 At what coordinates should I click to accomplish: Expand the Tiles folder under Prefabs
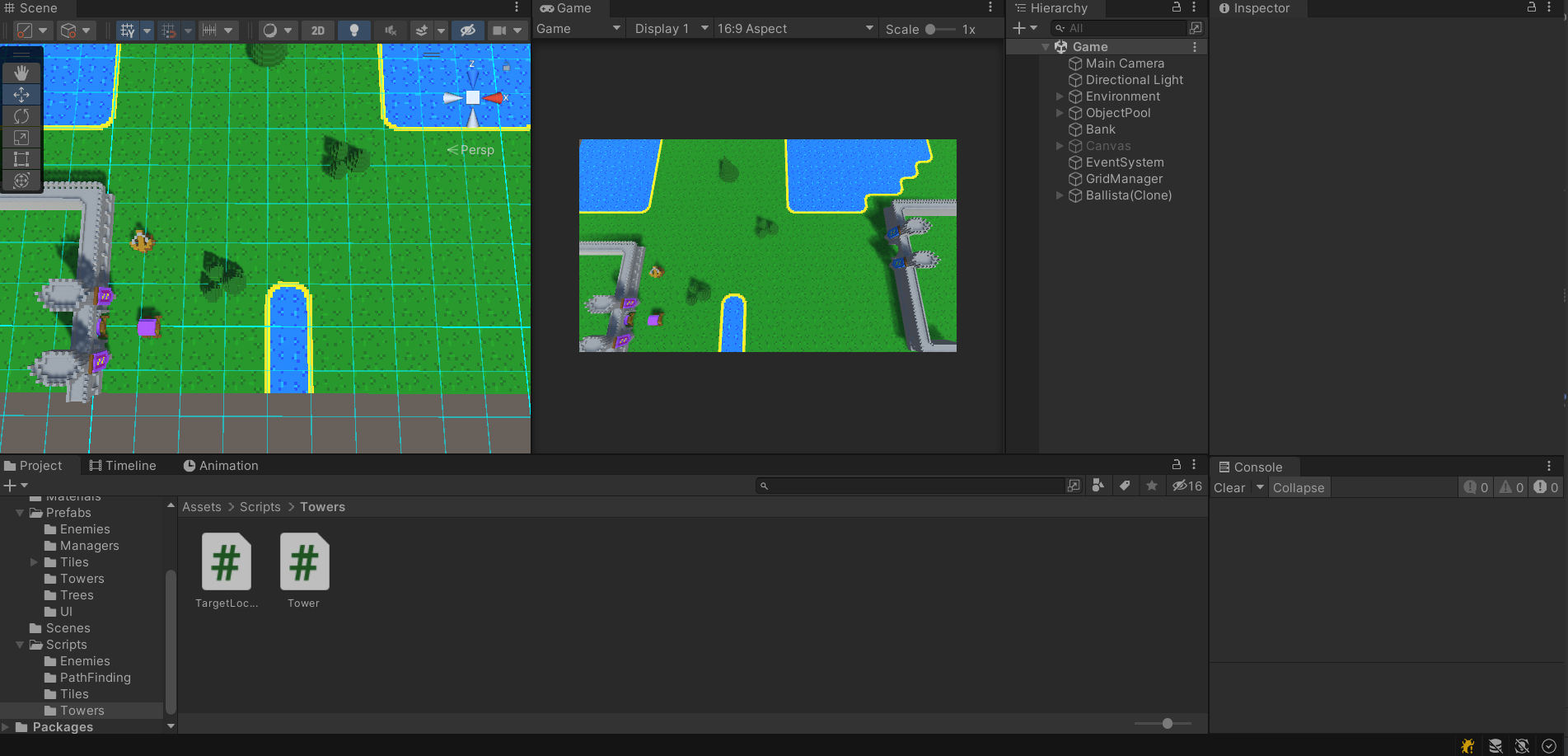(34, 562)
